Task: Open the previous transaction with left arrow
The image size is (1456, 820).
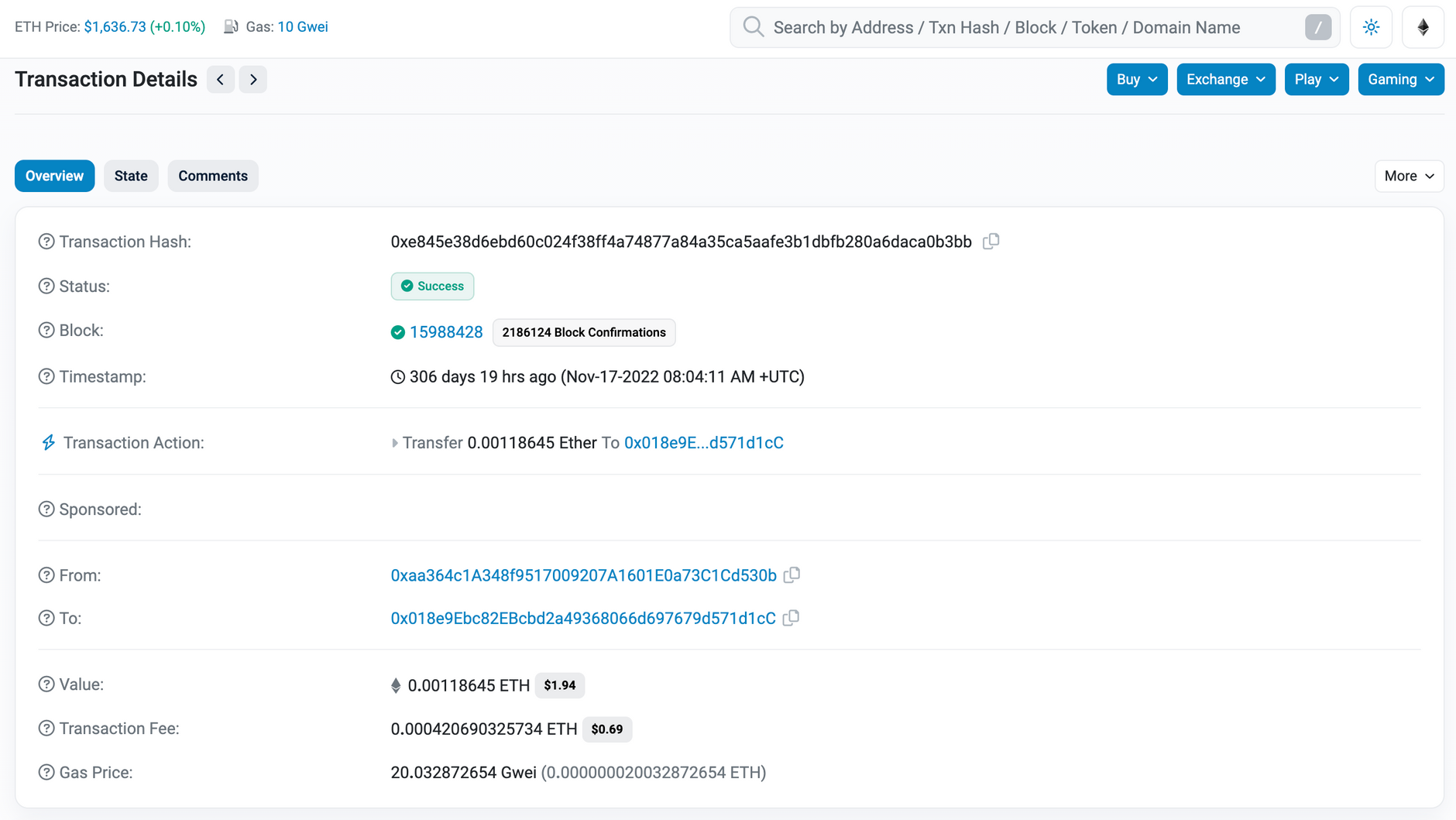Action: click(x=221, y=79)
